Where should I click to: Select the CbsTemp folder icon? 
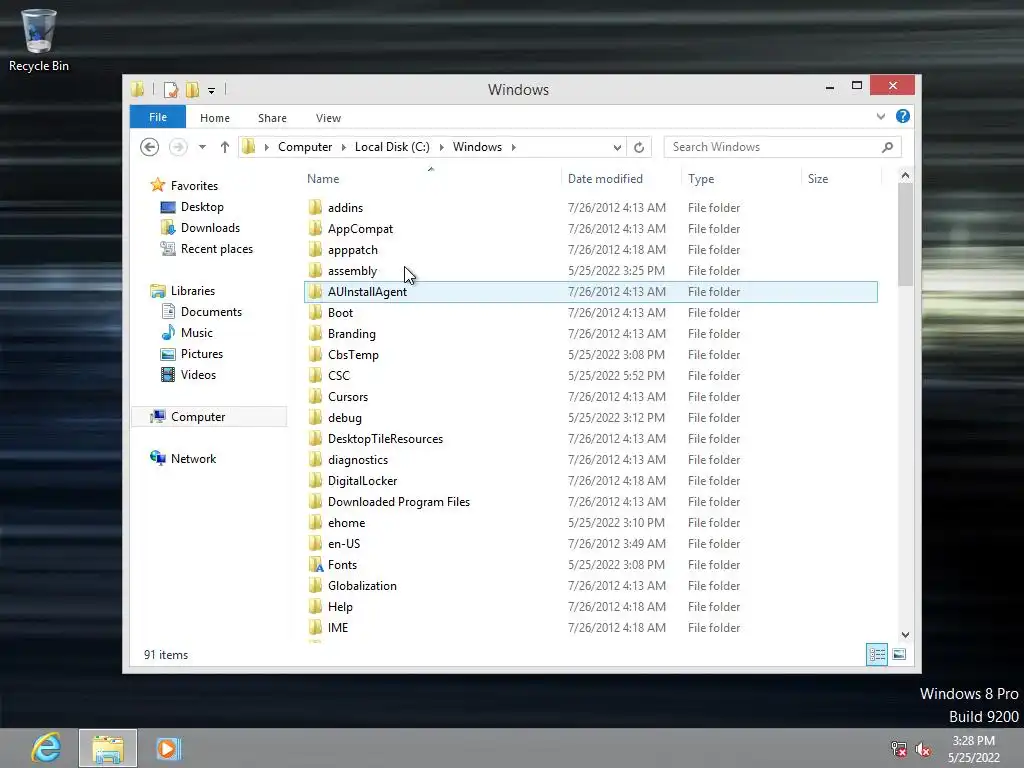click(x=315, y=355)
